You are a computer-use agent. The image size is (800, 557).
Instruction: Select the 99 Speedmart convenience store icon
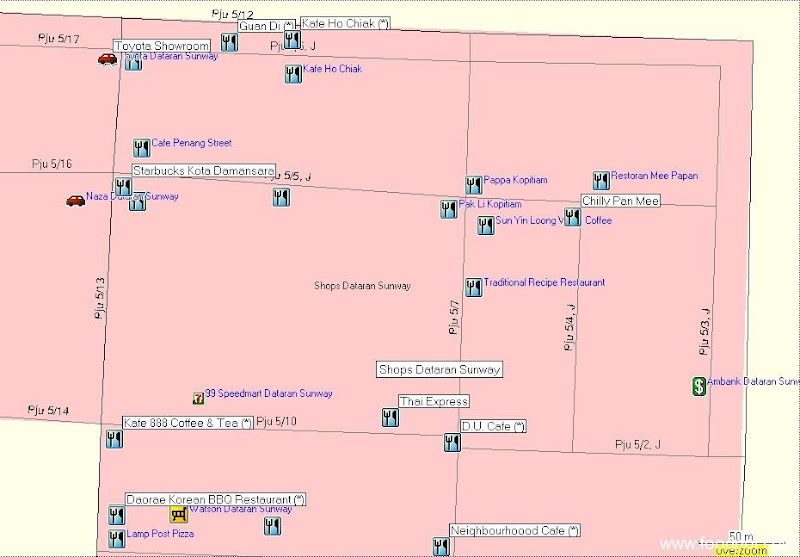click(198, 398)
